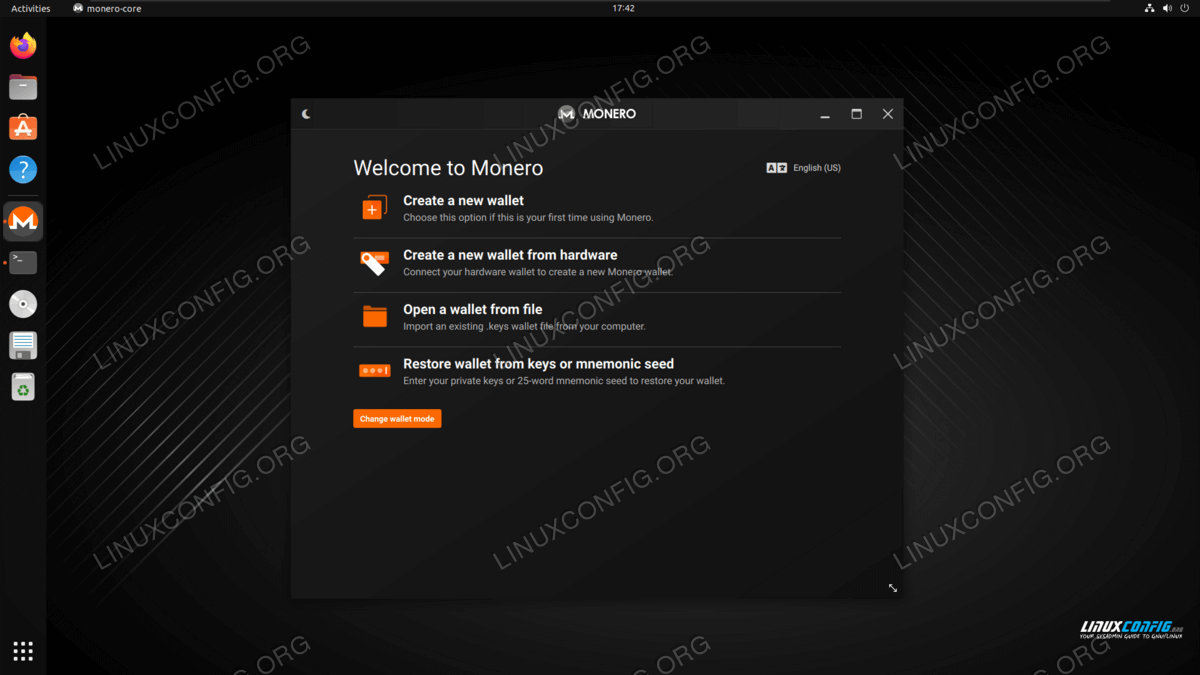Screen dimensions: 1200x675
Task: Open the text editor dock icon
Action: (23, 346)
